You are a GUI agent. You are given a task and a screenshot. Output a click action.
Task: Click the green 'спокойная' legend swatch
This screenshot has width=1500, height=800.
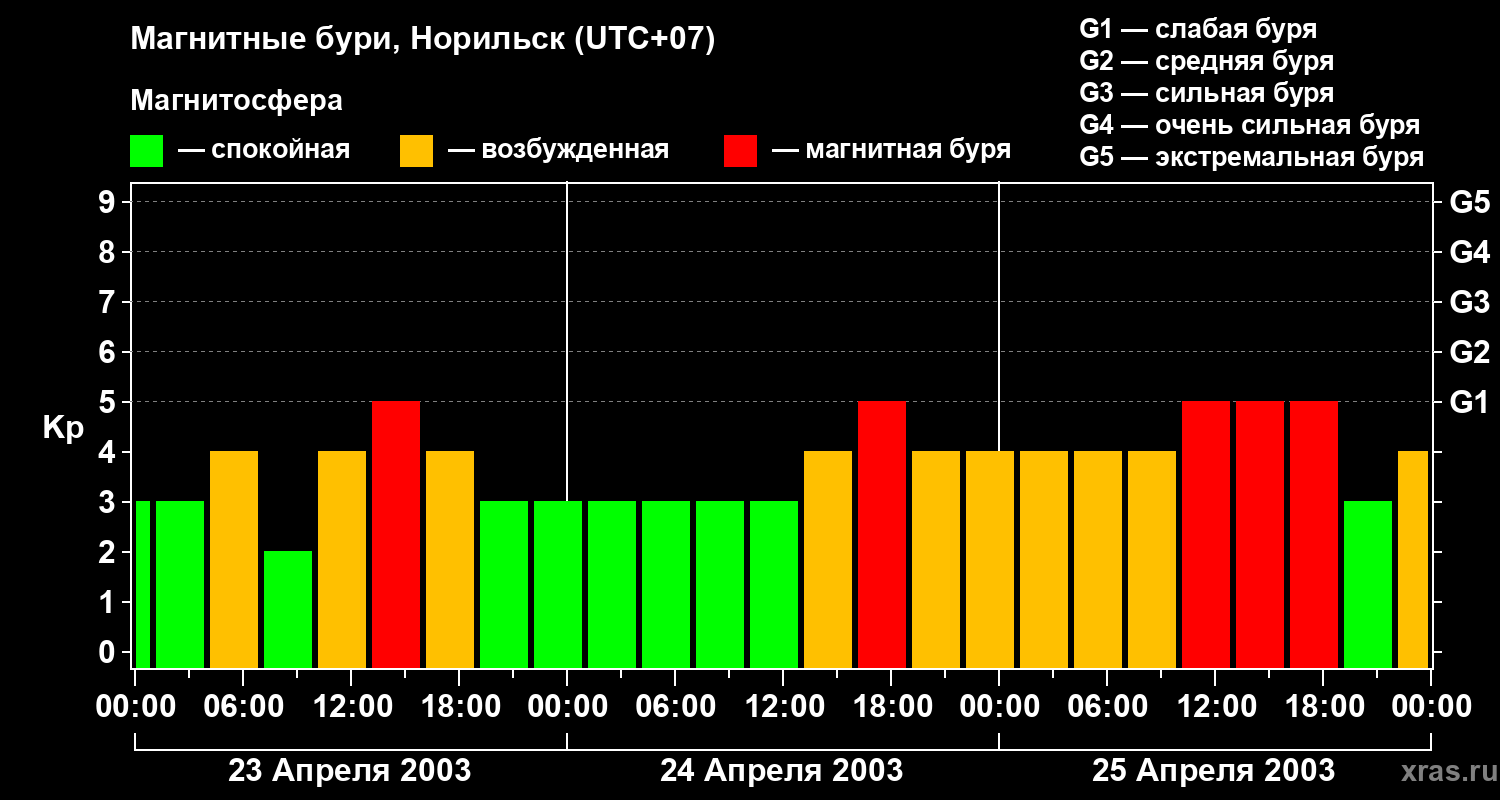(147, 151)
